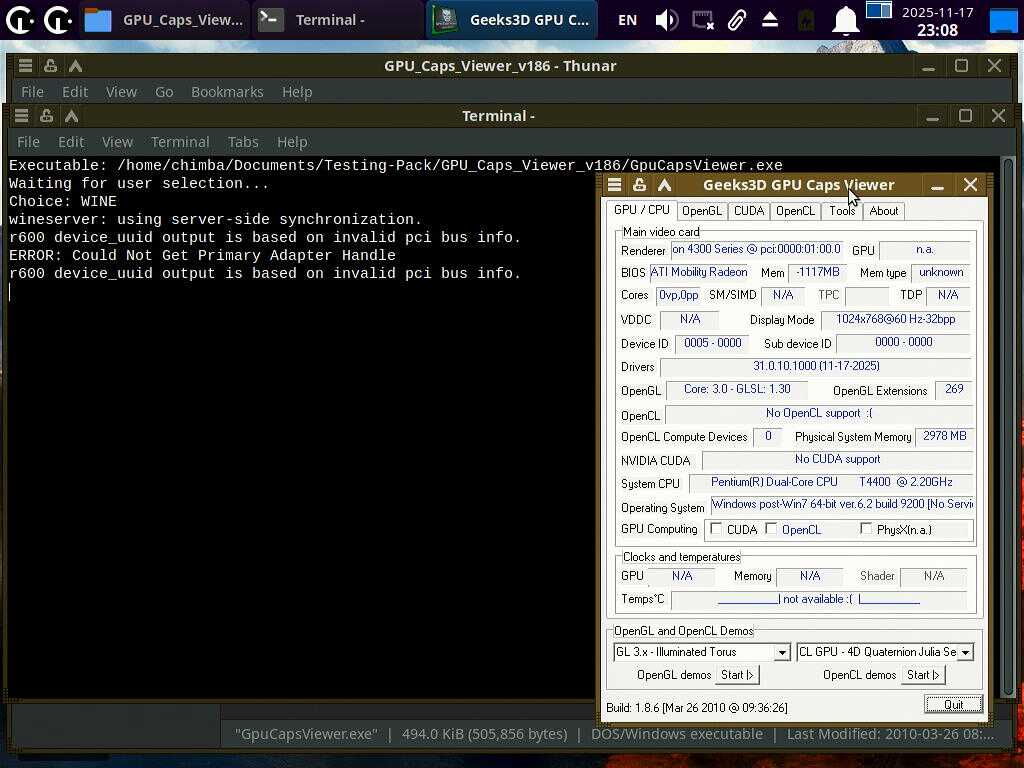The image size is (1024, 768).
Task: Open Thunar window menu hamburger icon
Action: click(x=25, y=65)
